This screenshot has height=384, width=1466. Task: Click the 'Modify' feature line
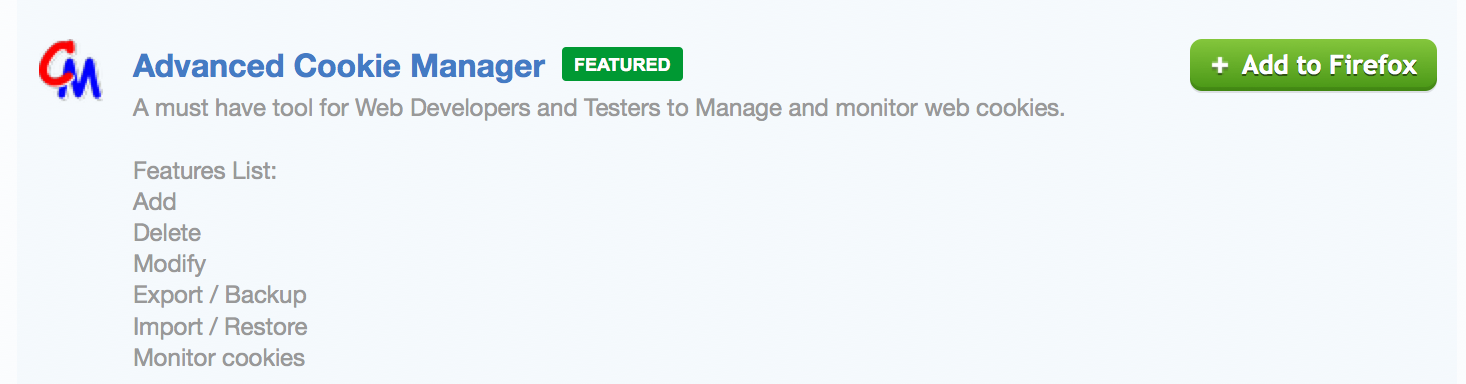point(170,264)
